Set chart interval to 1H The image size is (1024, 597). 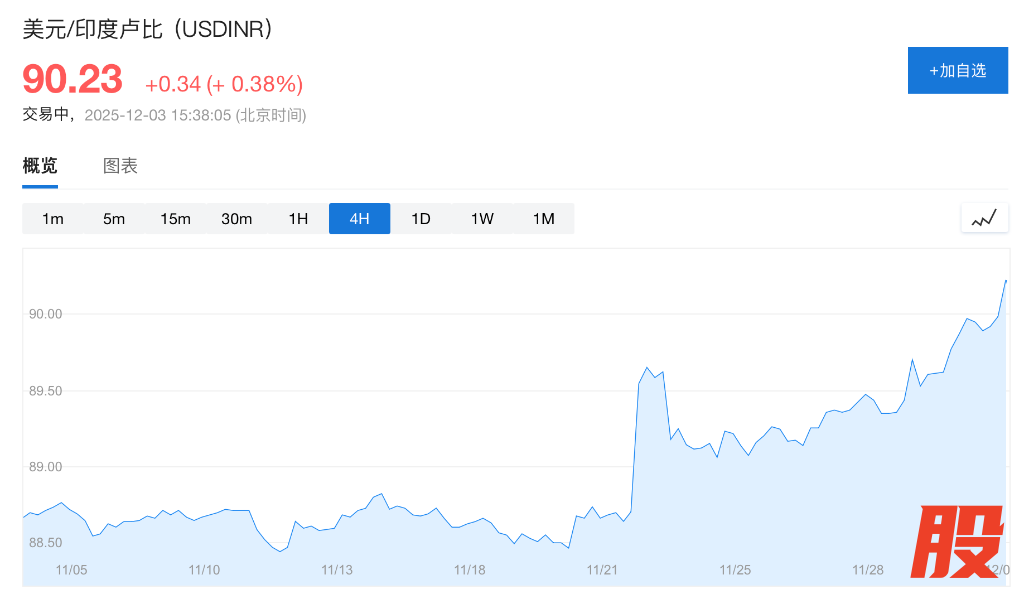pyautogui.click(x=298, y=219)
